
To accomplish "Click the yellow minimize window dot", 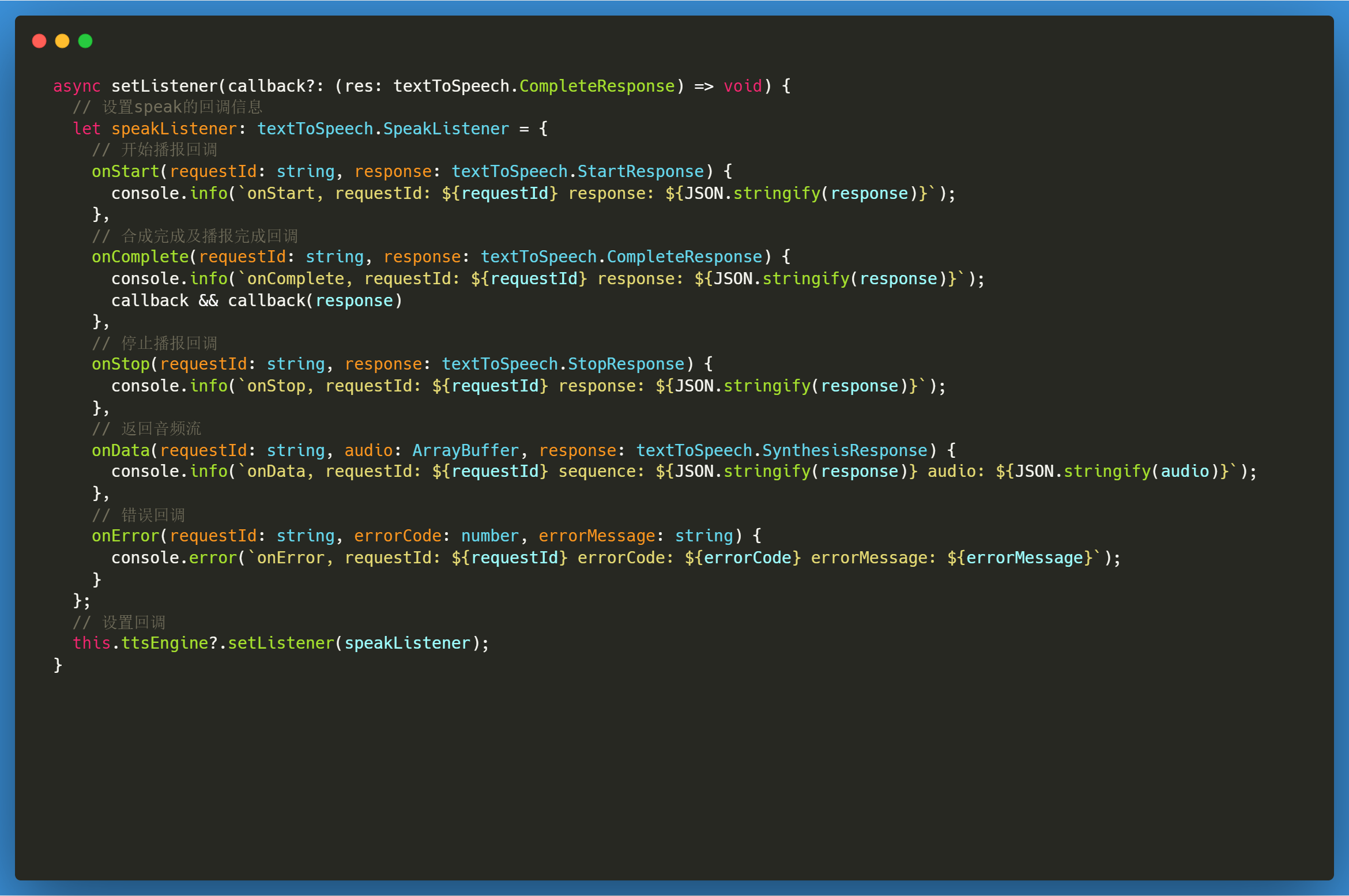I will [62, 41].
